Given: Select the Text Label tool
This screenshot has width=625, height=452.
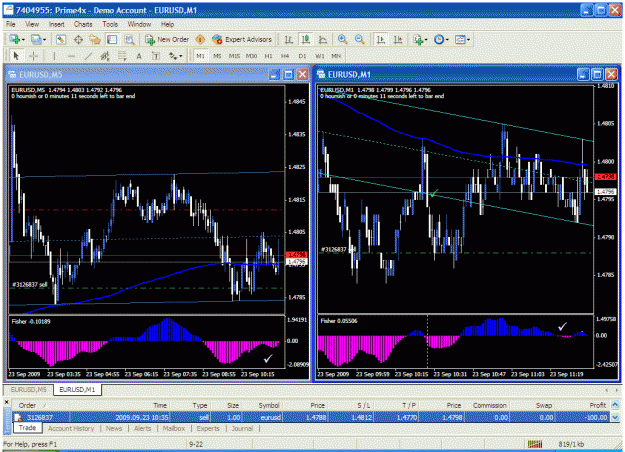Looking at the screenshot, I should pyautogui.click(x=156, y=56).
